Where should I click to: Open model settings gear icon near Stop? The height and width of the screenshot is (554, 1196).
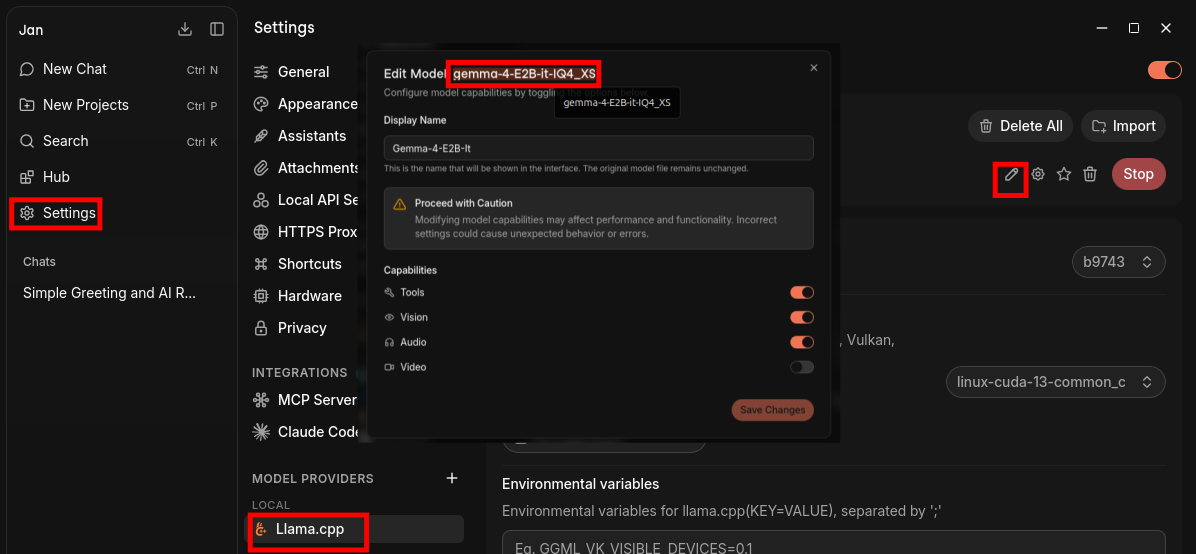click(x=1037, y=175)
